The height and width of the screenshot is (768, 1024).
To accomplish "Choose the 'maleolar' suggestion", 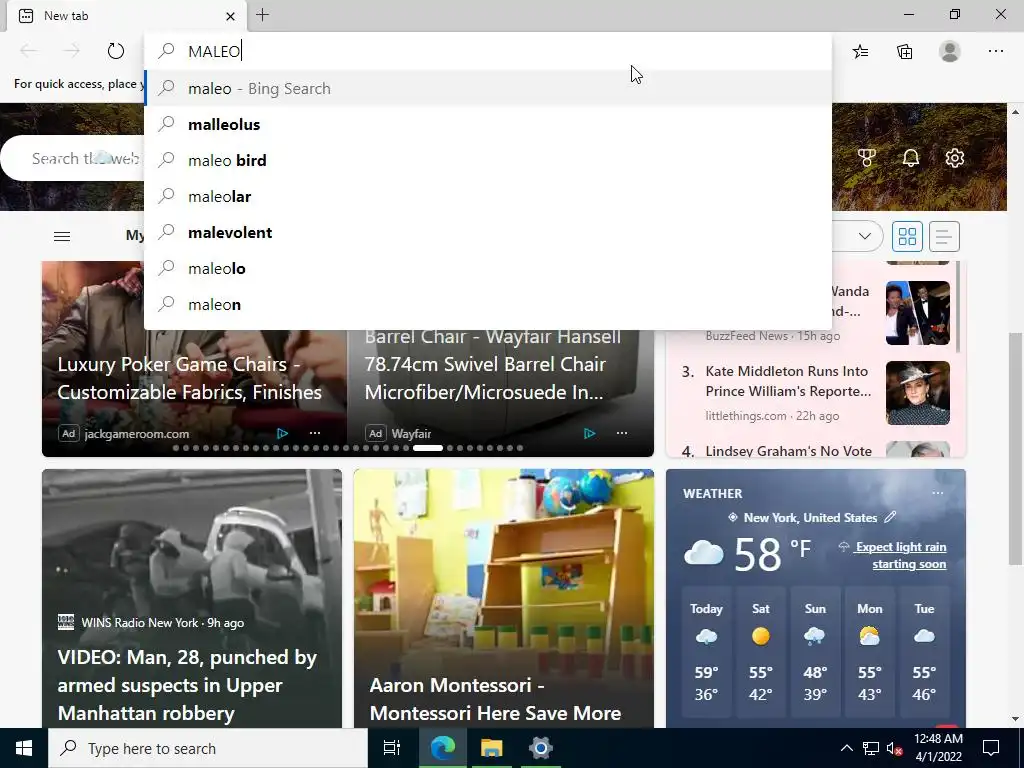I will (488, 196).
